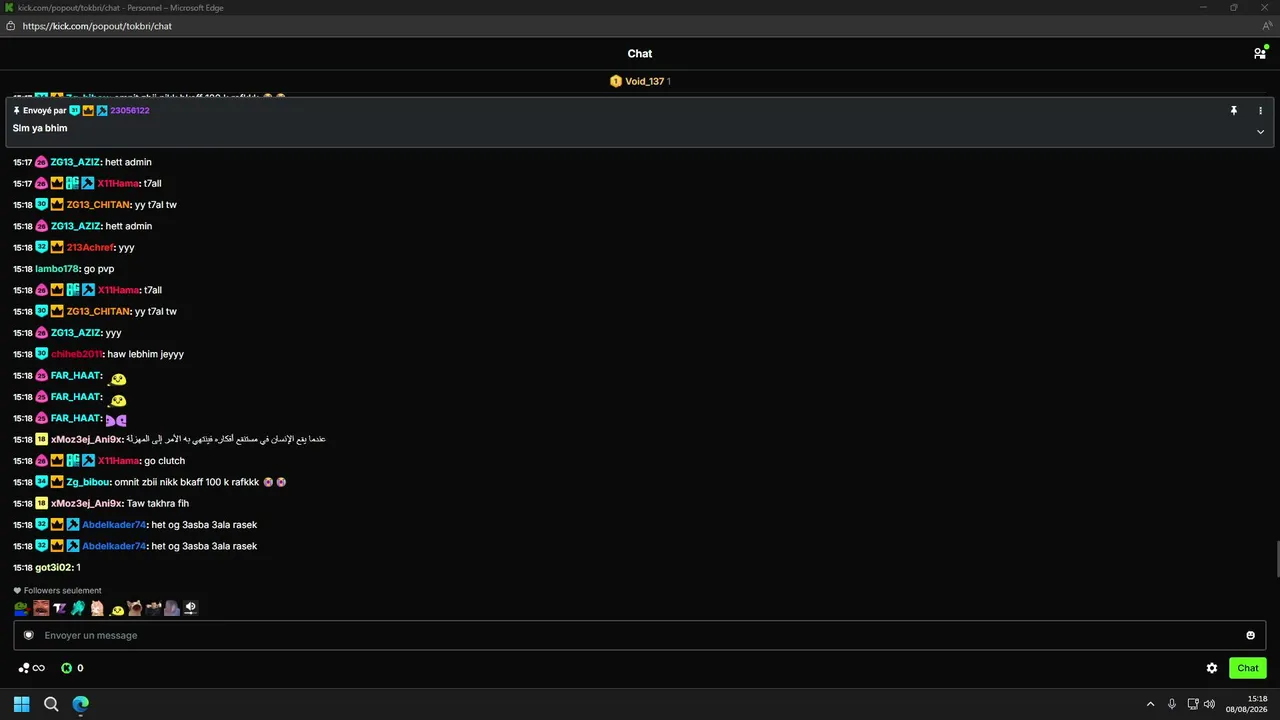Click Read aloud icon in Edge bar
This screenshot has width=1280, height=720.
[1267, 26]
